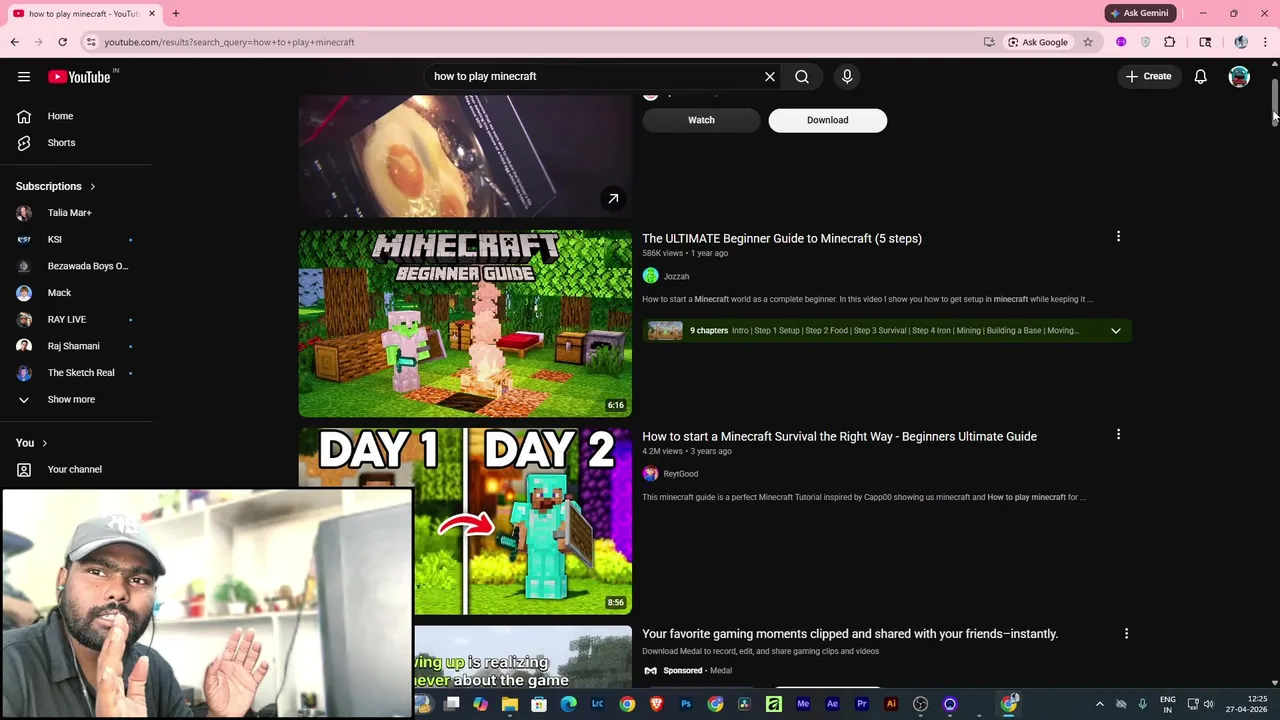Open the YouTube account avatar menu

coord(1239,76)
